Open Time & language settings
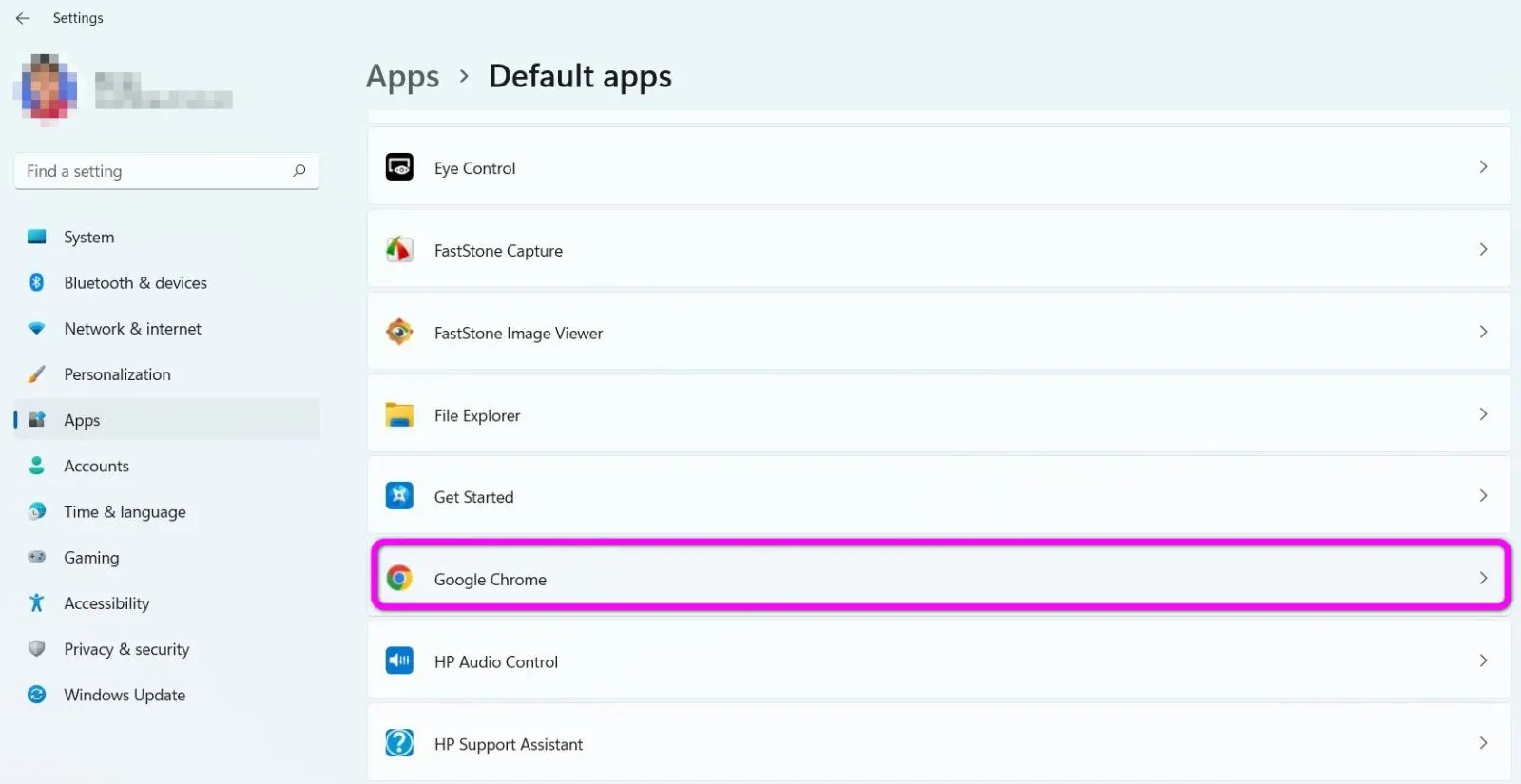This screenshot has width=1521, height=784. [167, 511]
